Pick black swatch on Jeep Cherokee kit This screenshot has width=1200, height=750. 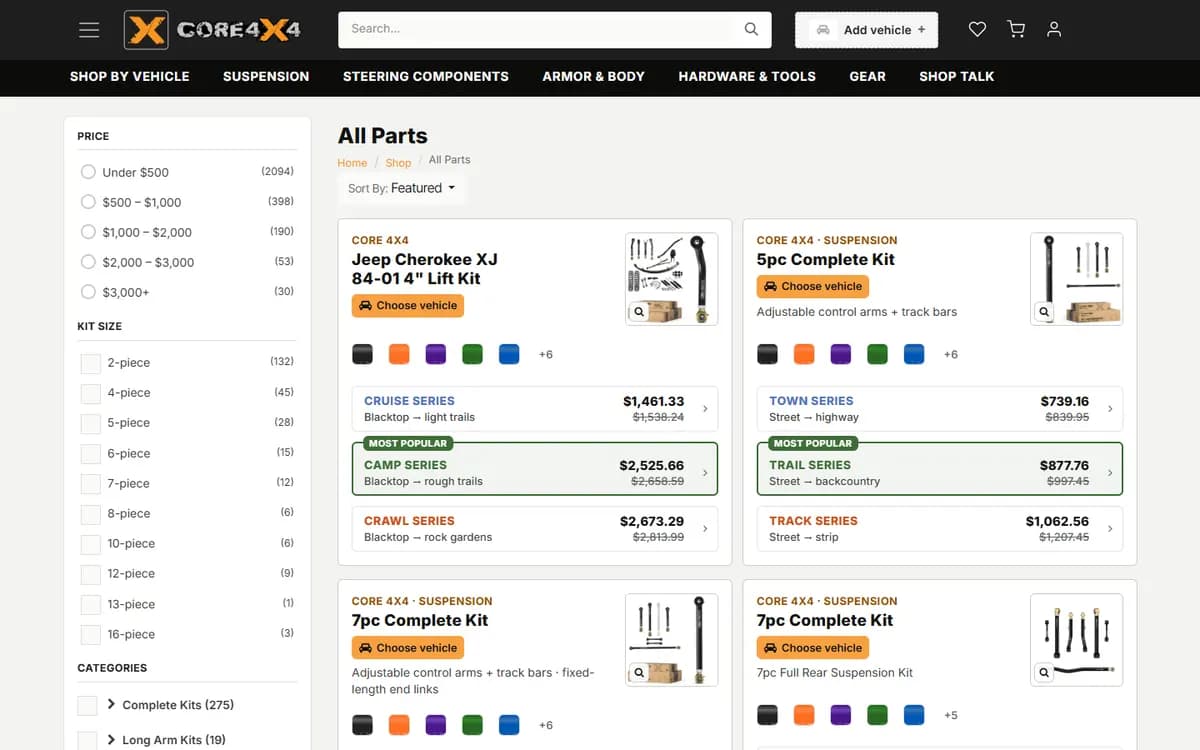[363, 354]
